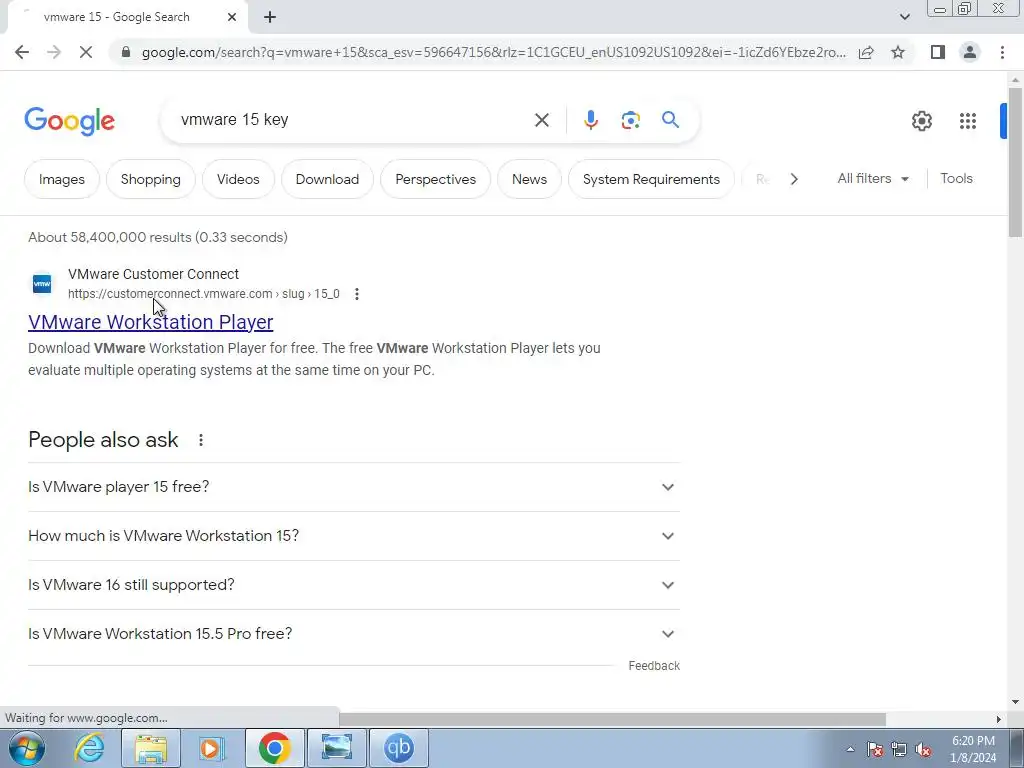This screenshot has width=1024, height=768.
Task: Select the Perspectives filter chip
Action: point(436,179)
